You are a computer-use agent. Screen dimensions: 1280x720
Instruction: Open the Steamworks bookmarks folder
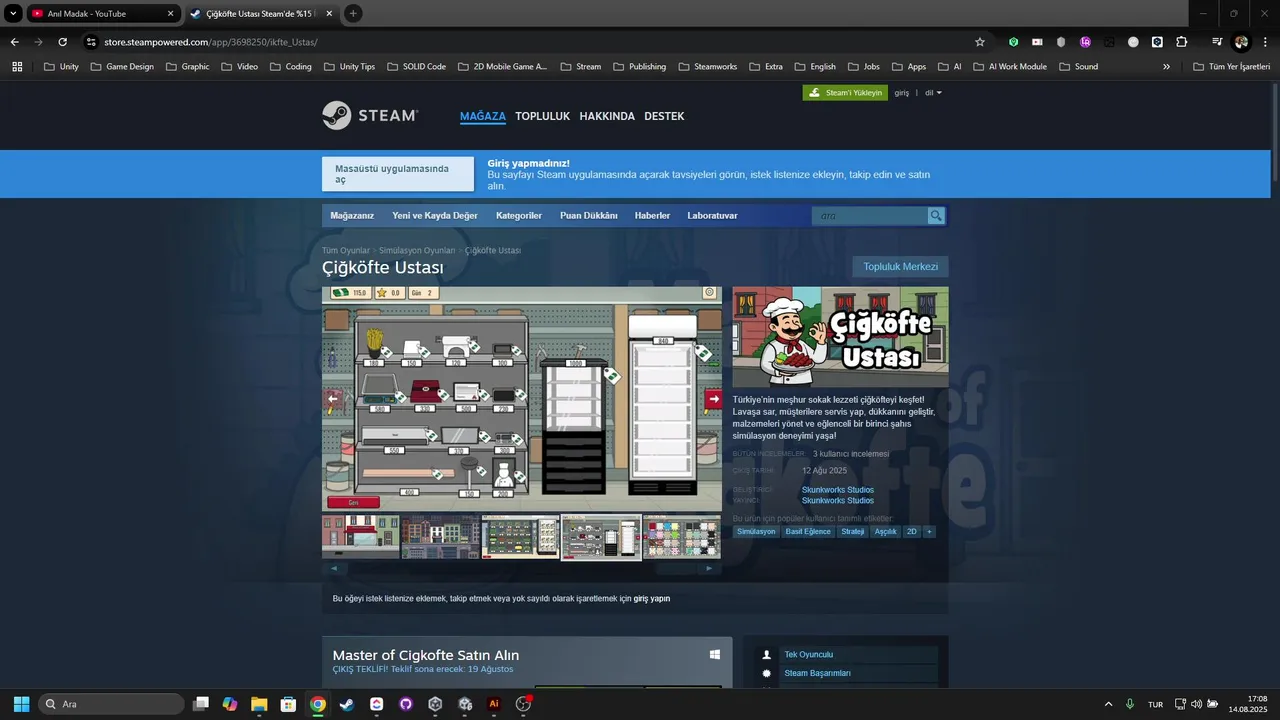coord(708,67)
